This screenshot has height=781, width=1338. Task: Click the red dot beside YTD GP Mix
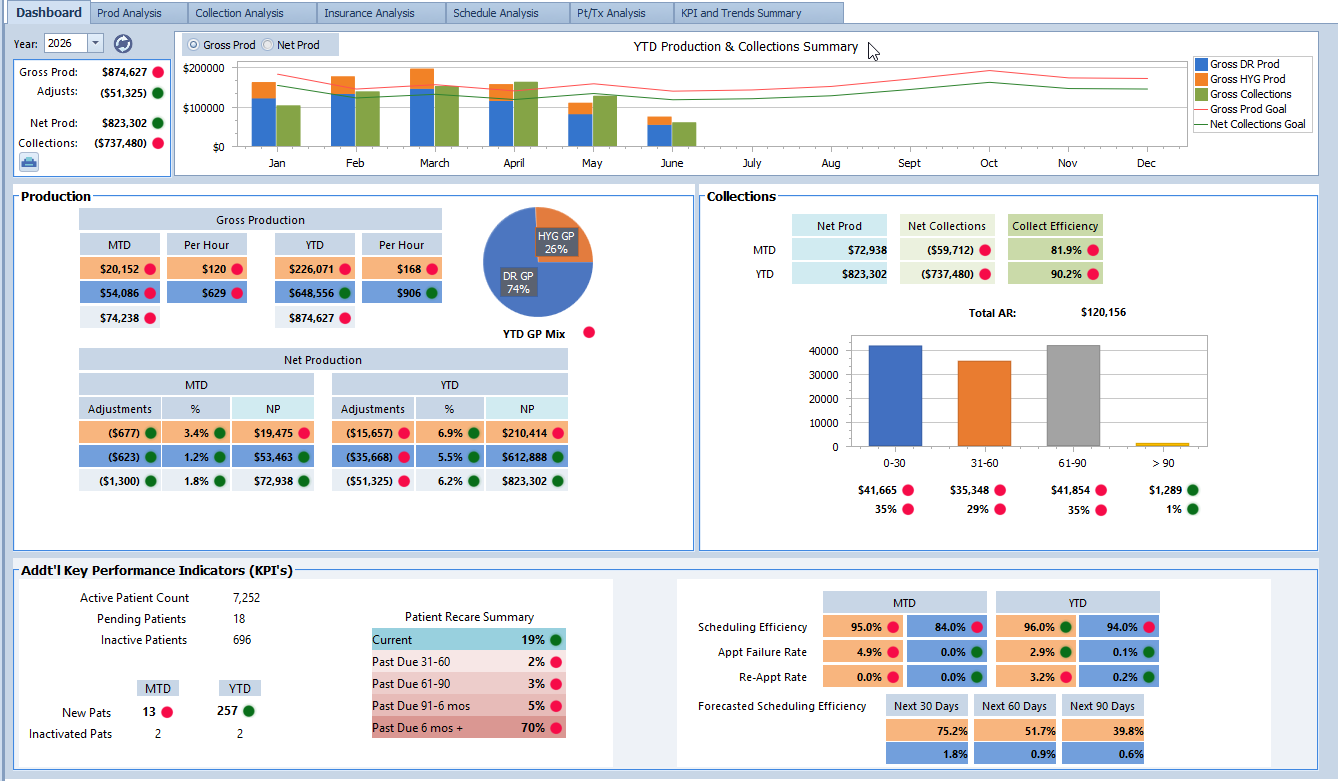pos(589,332)
